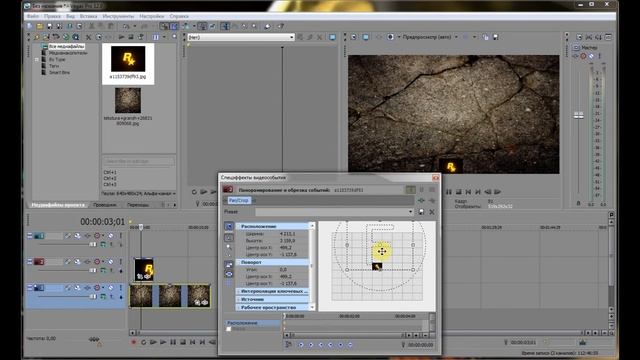This screenshot has height=360, width=640.
Task: Remove selected media with X icon
Action: pos(88,37)
